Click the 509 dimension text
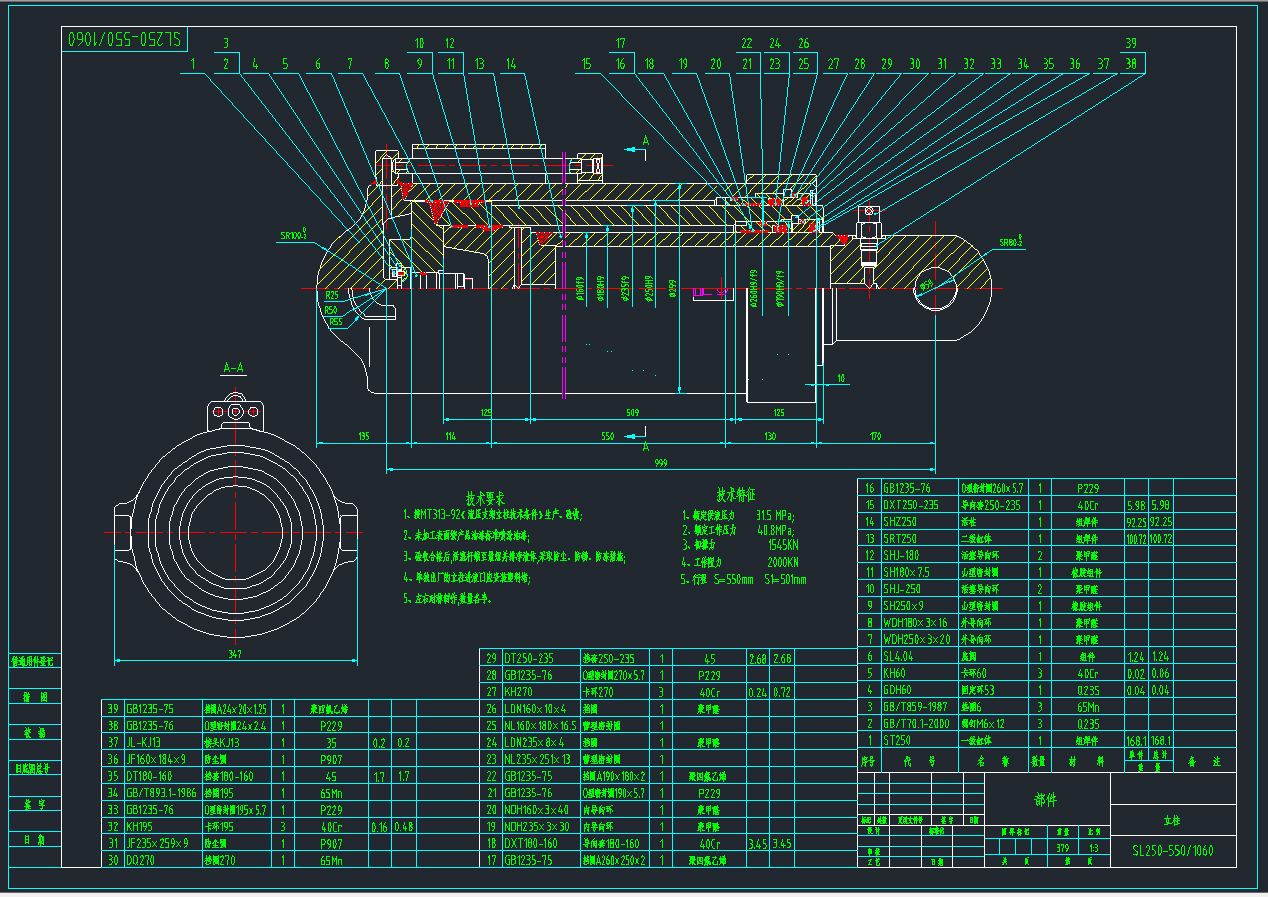 click(631, 411)
